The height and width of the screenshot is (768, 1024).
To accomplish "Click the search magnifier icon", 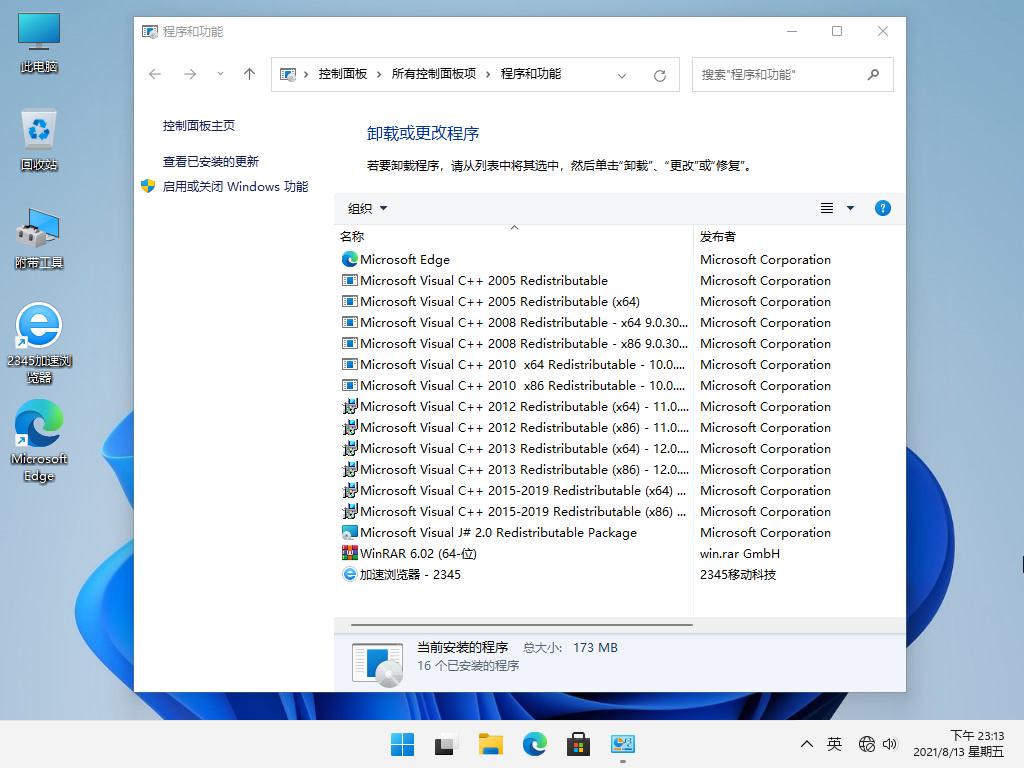I will point(873,74).
